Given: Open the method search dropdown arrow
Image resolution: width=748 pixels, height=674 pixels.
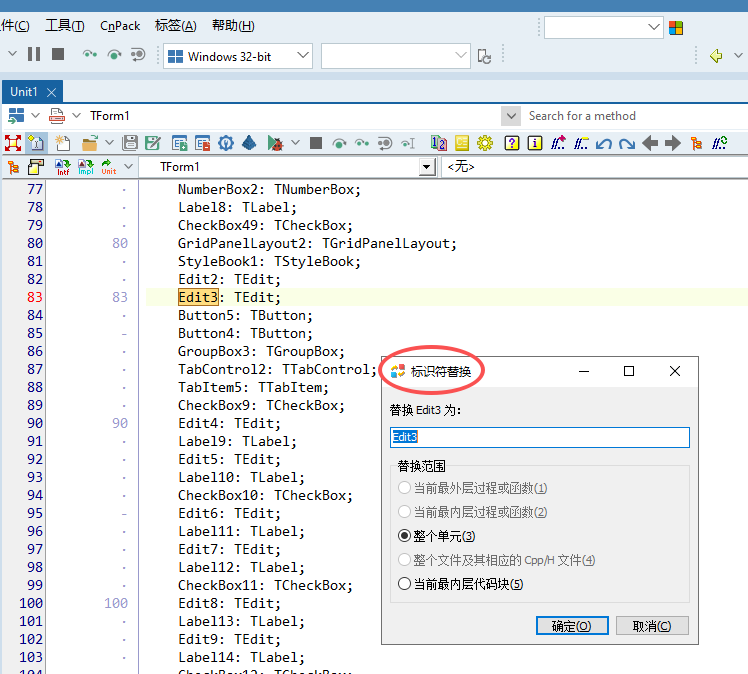Looking at the screenshot, I should point(511,116).
